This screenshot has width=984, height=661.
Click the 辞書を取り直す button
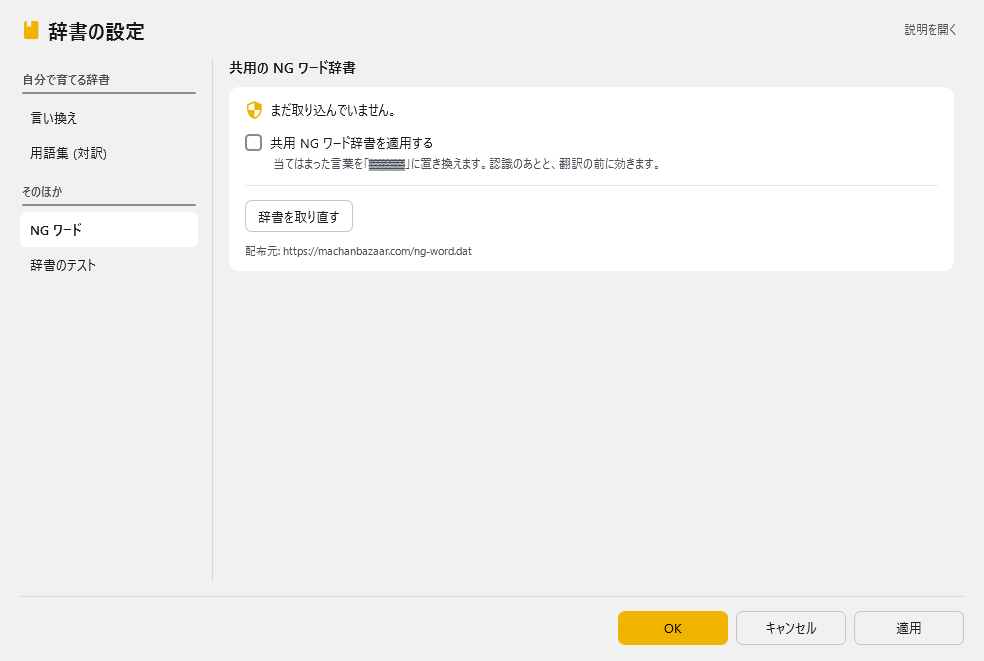pos(299,217)
